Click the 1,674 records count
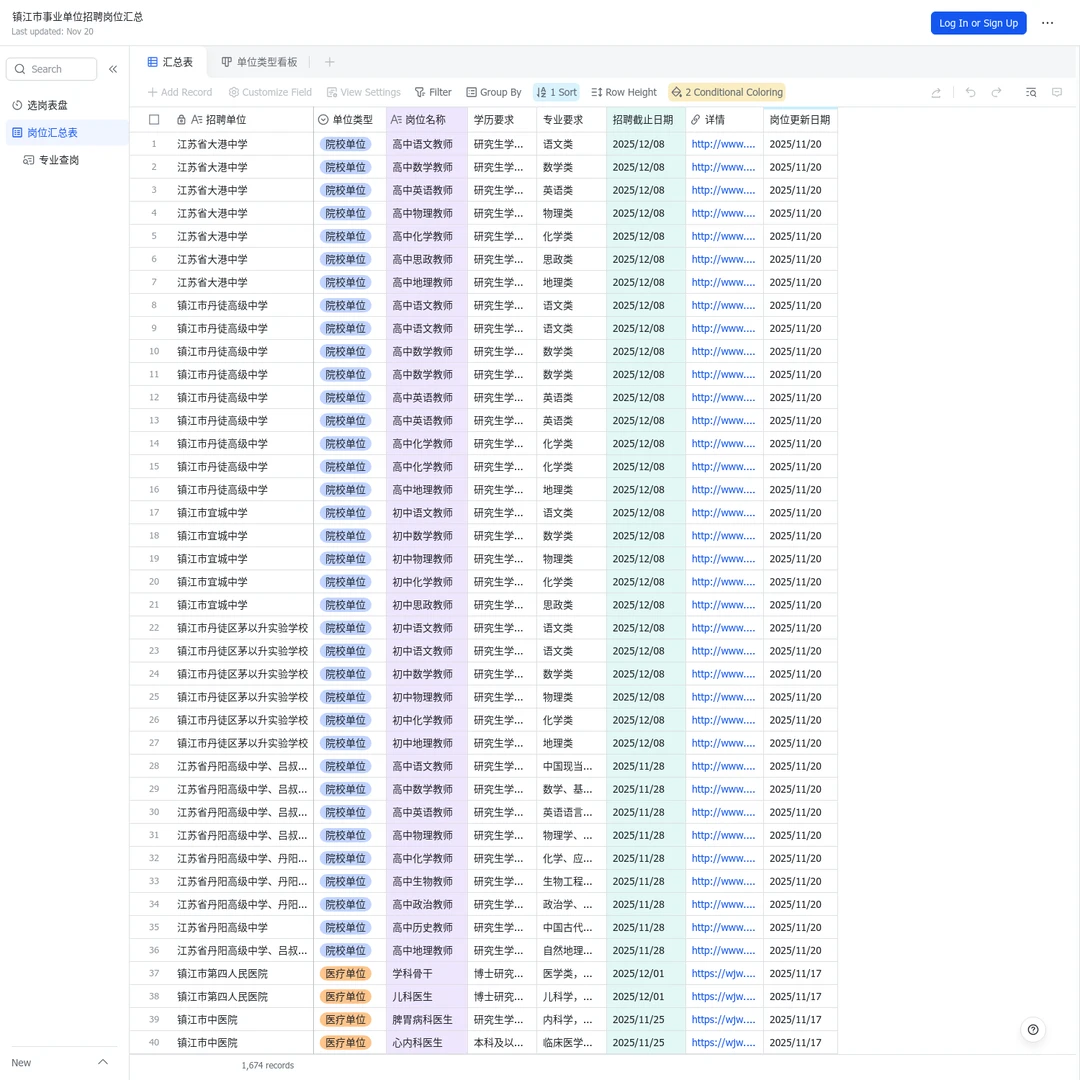Viewport: 1080px width, 1080px height. tap(267, 1065)
